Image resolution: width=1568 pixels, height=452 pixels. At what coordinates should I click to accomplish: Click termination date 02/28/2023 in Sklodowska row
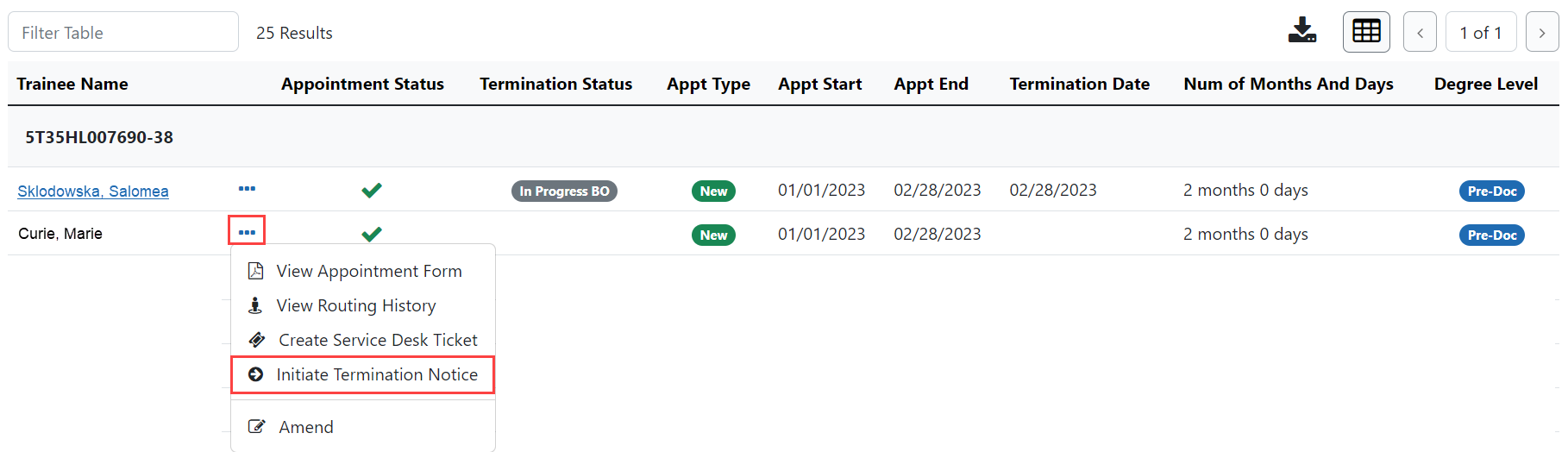click(x=1053, y=190)
